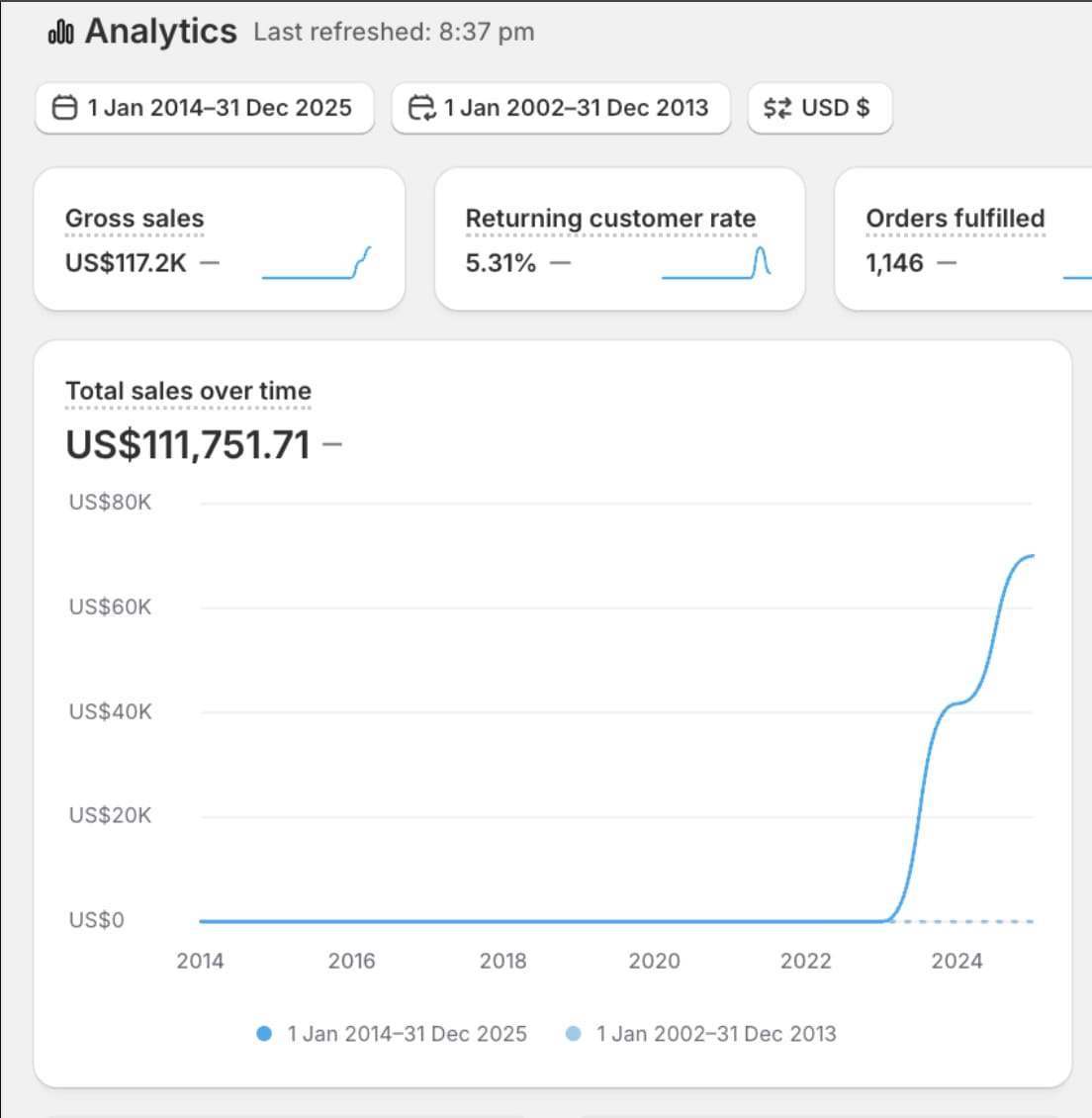Click the currency exchange icon

(777, 107)
